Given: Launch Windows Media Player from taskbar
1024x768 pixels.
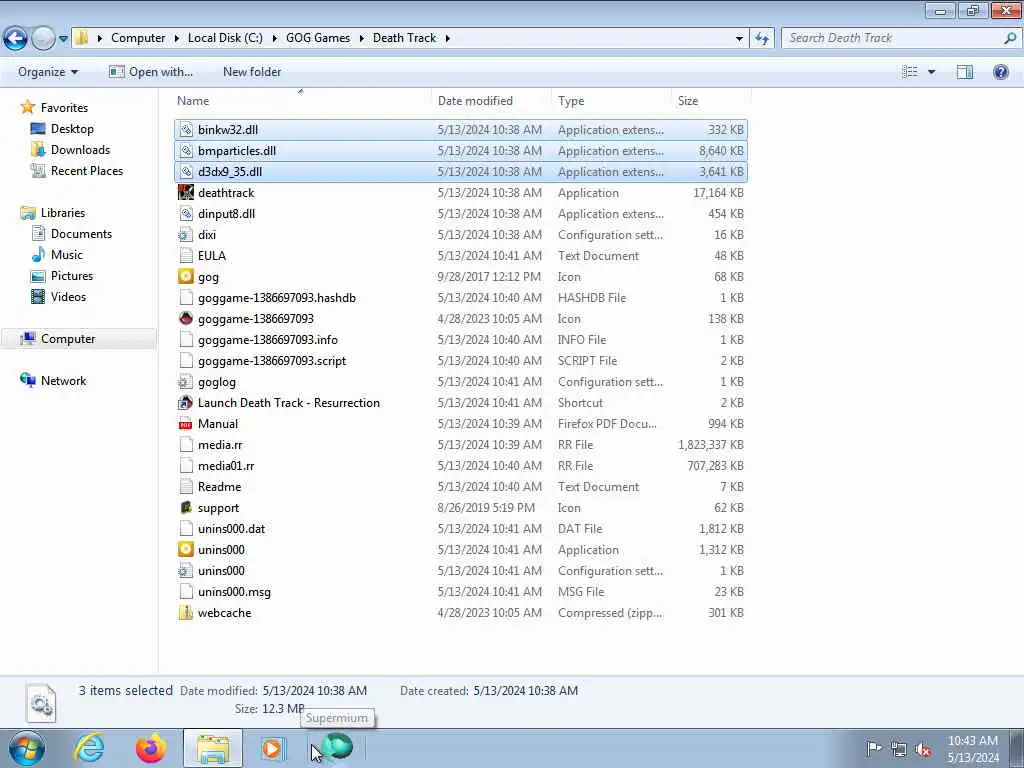Looking at the screenshot, I should click(272, 748).
